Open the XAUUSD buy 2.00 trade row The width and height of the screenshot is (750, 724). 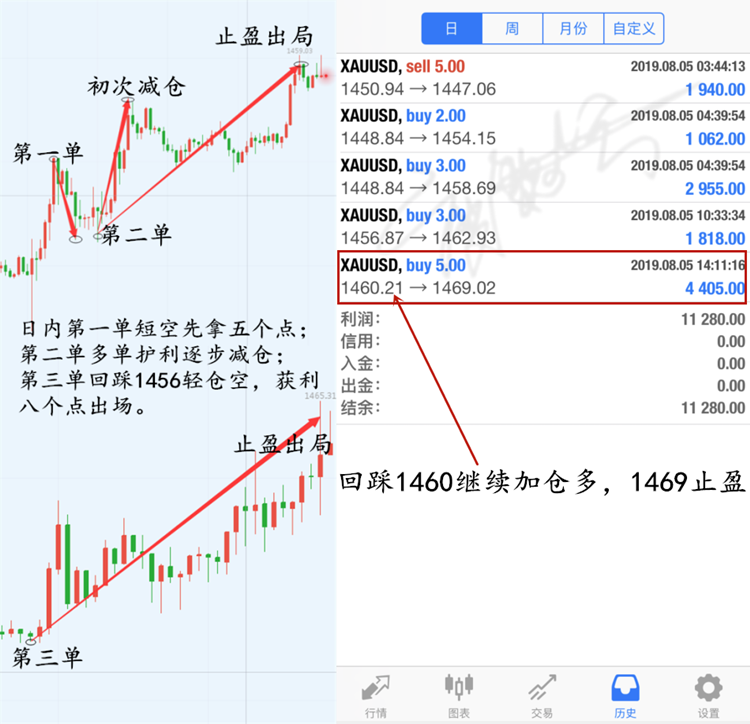coord(543,128)
